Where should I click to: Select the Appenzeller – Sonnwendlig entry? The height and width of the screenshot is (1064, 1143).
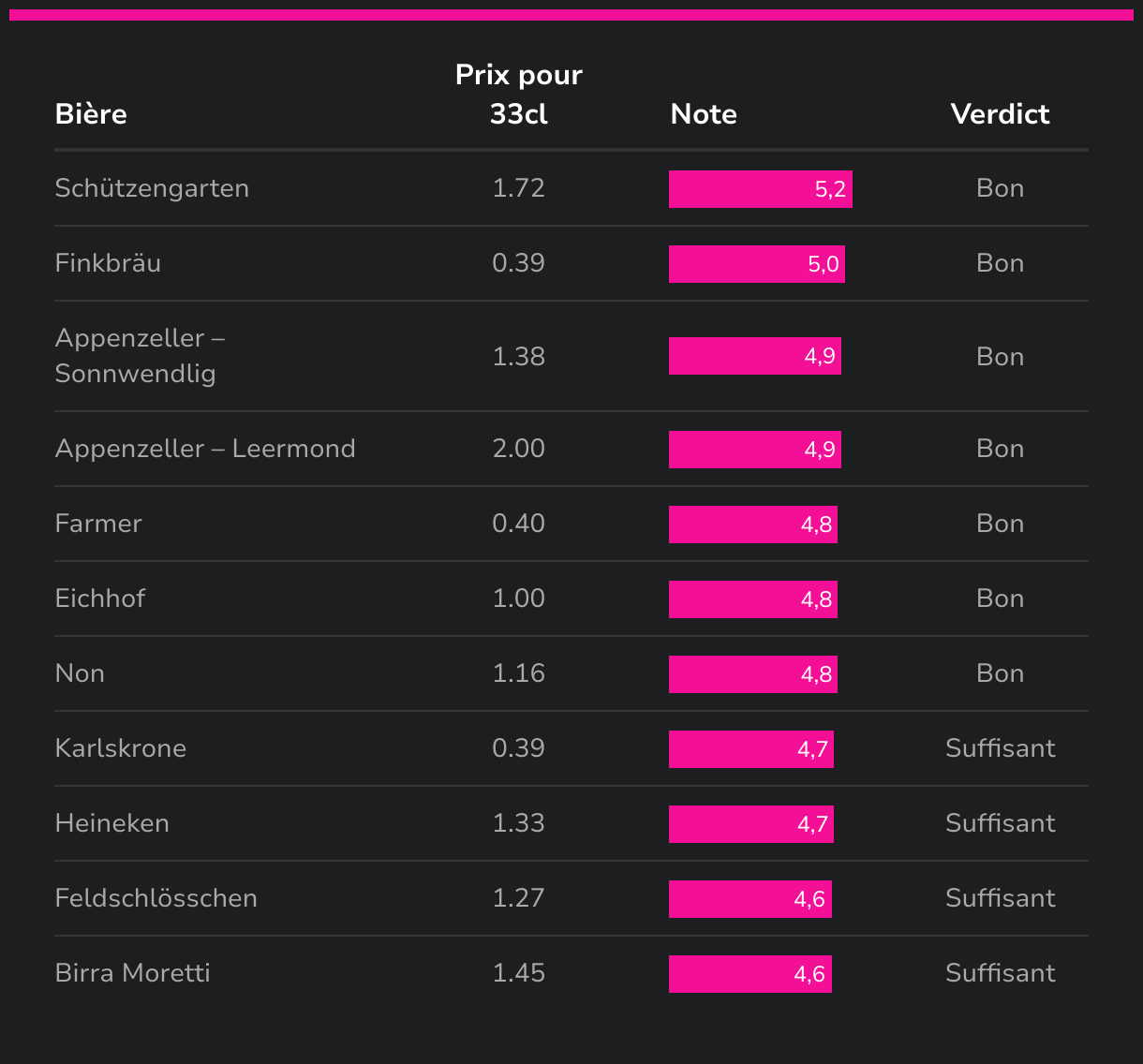[140, 356]
